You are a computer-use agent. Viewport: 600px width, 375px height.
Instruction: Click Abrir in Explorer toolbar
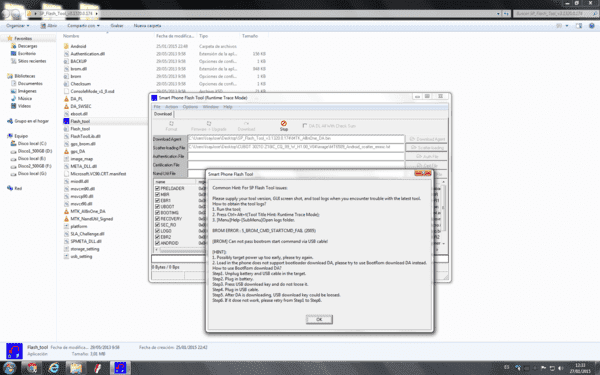click(x=49, y=26)
